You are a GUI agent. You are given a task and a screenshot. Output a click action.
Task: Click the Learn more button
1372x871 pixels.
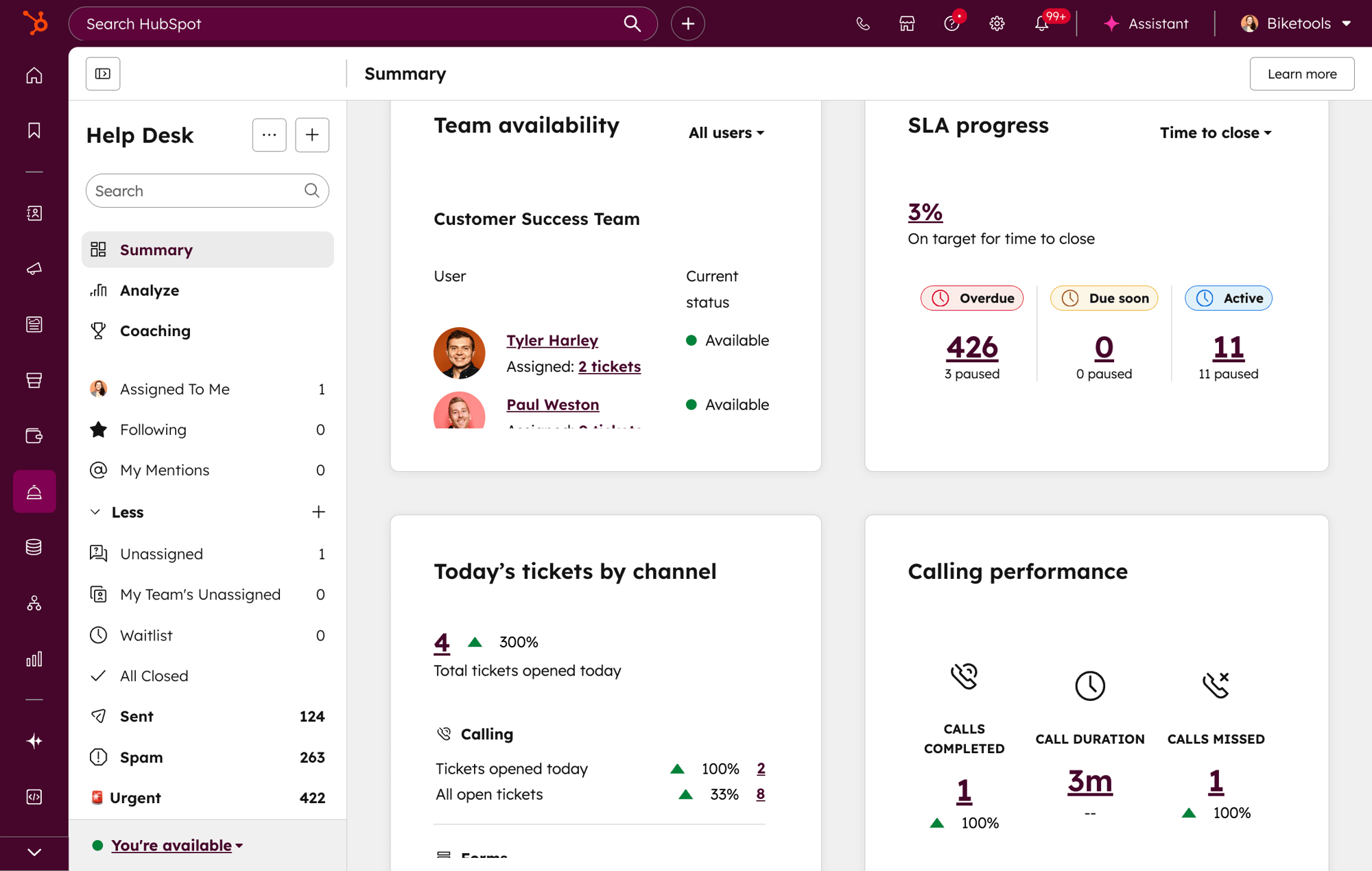[1301, 73]
